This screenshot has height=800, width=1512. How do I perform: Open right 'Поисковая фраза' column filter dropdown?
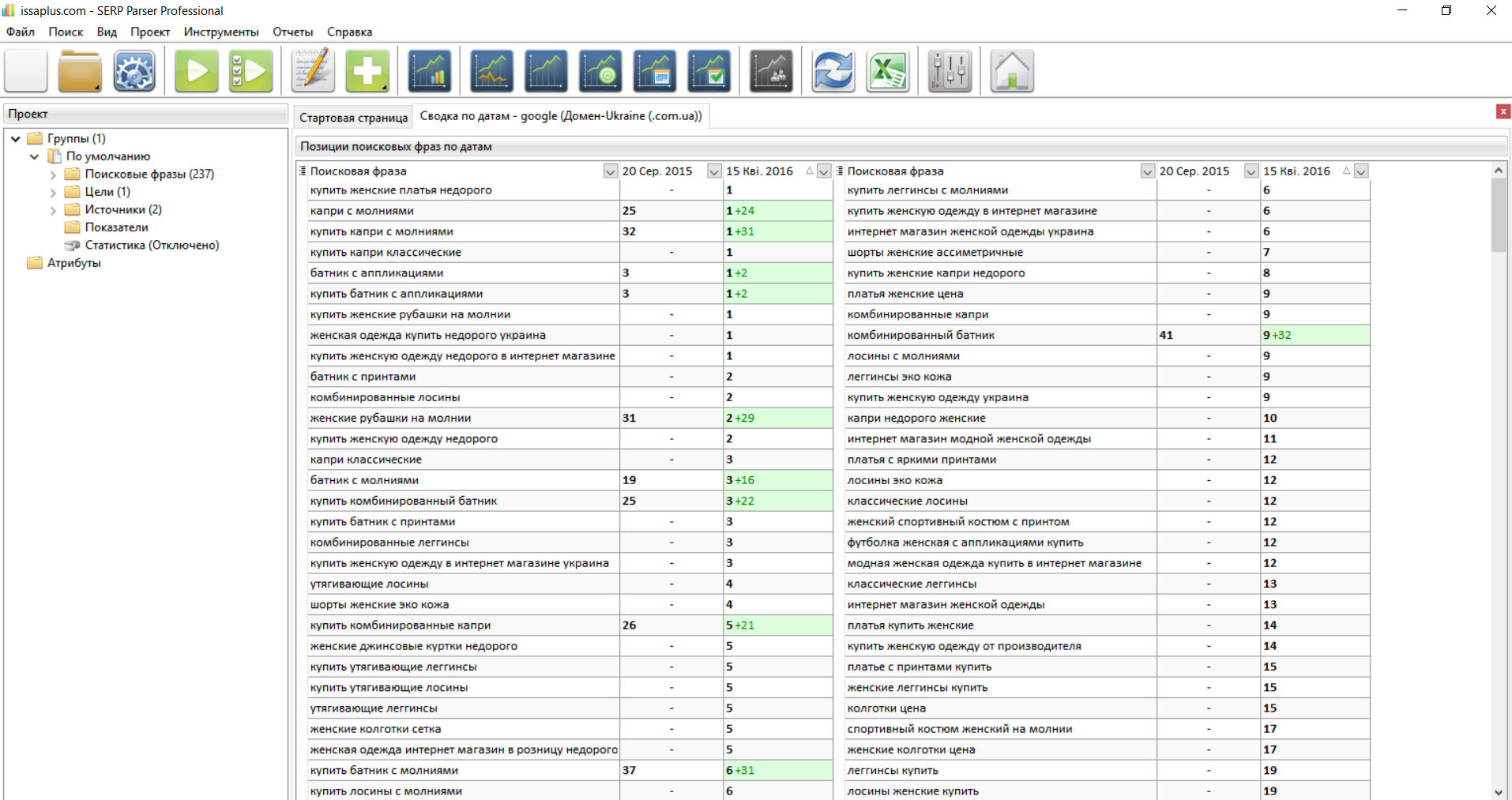(1147, 171)
